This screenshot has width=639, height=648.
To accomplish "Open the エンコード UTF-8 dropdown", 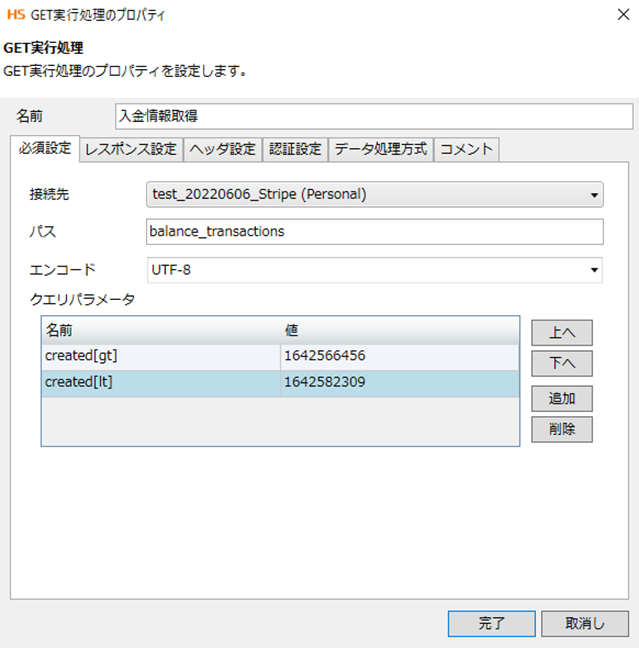I will 374,270.
